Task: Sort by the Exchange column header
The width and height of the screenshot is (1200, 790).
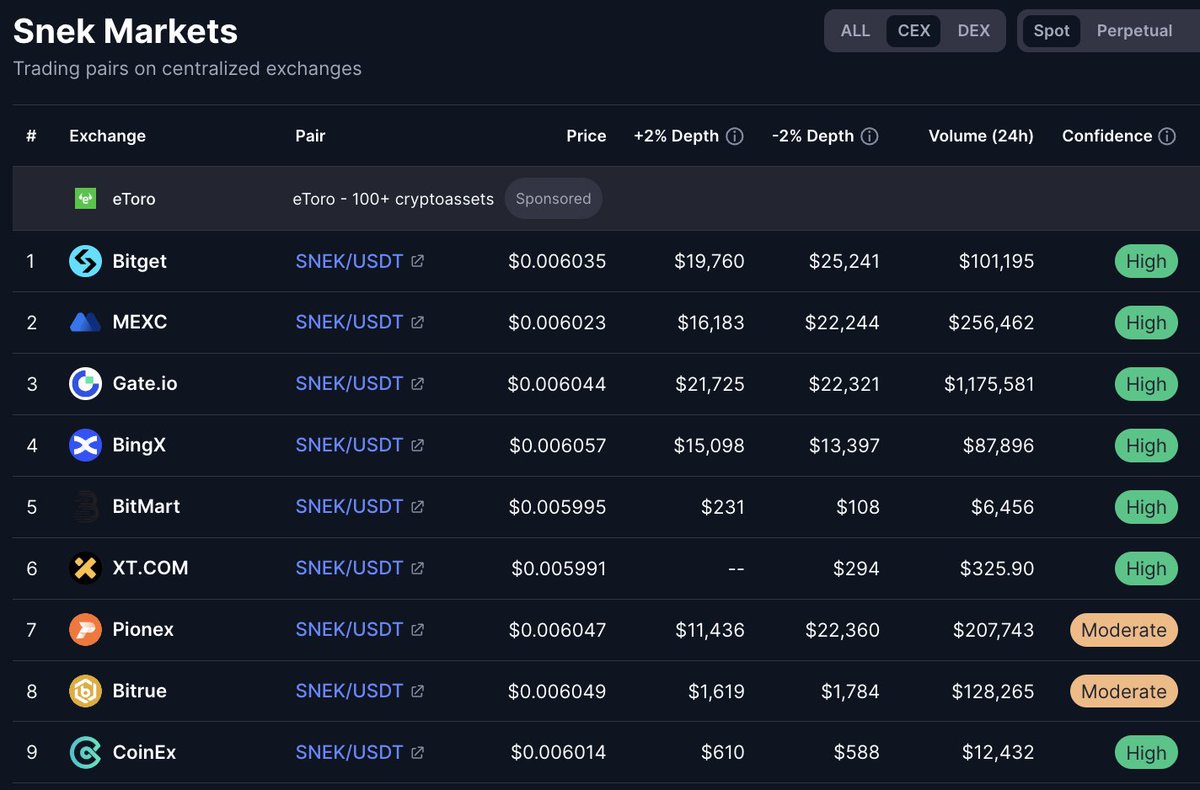Action: [107, 136]
